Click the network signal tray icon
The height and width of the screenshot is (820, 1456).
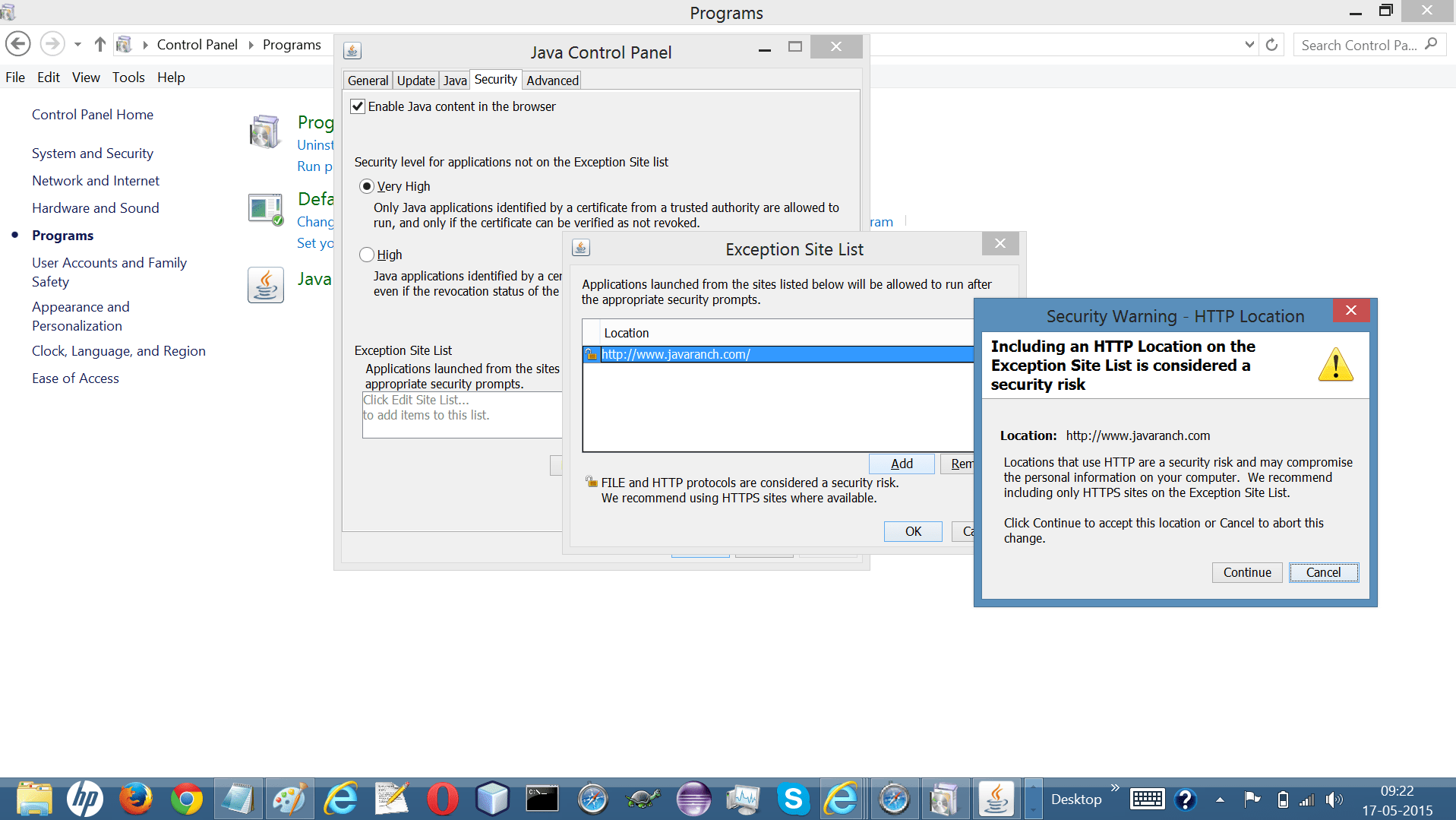point(1307,799)
